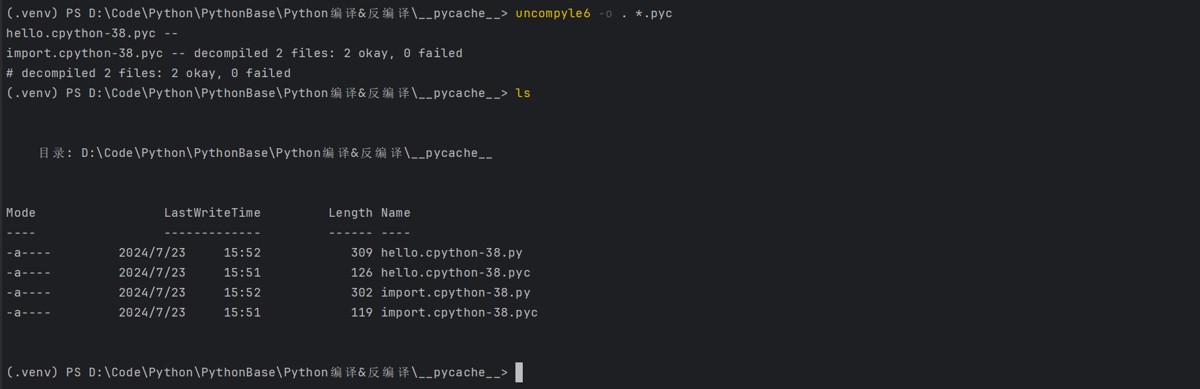
Task: Select the import.cpython-38.pyc filename
Action: 459,313
